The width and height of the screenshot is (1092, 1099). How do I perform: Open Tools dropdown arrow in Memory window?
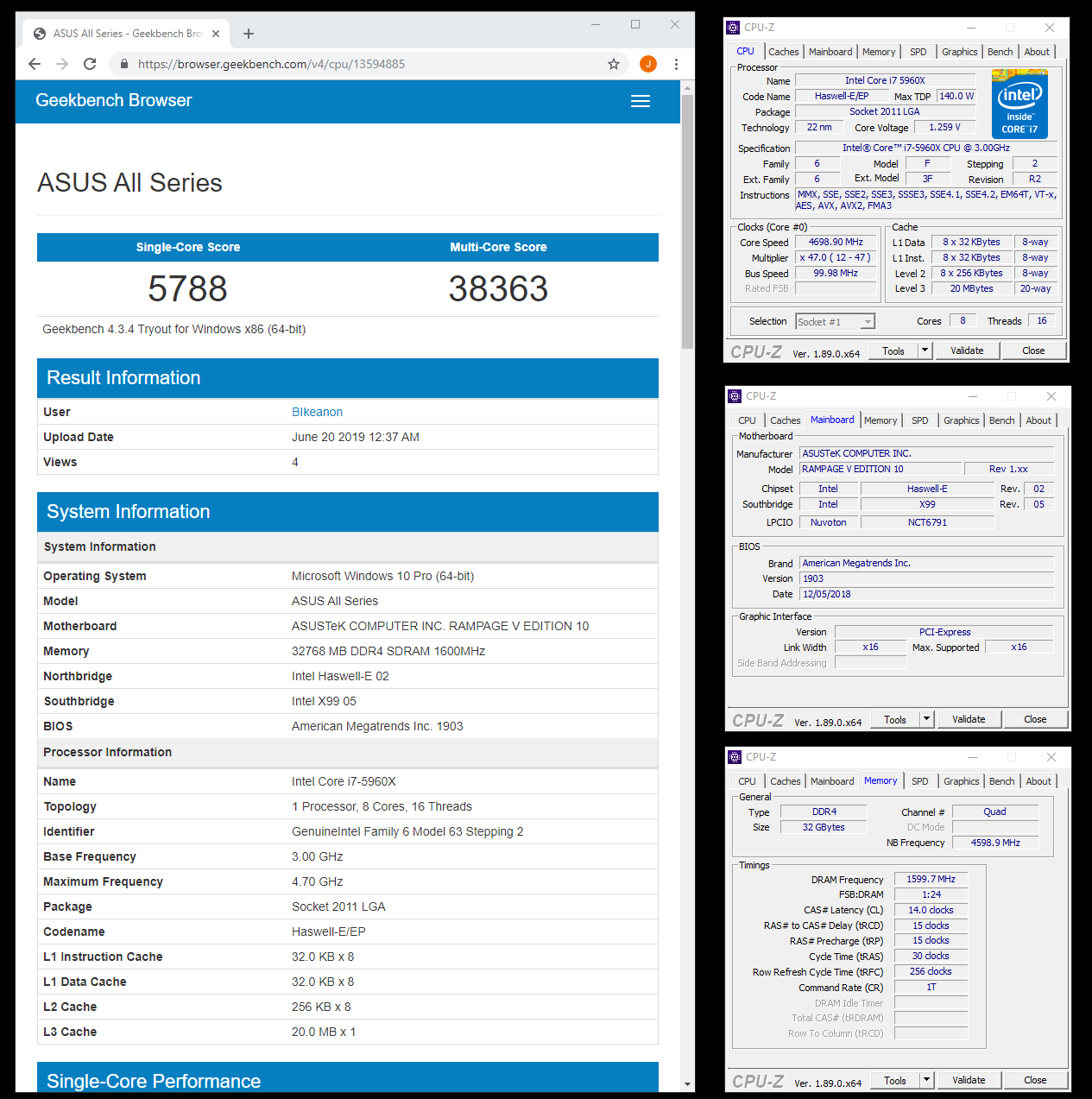[926, 1080]
